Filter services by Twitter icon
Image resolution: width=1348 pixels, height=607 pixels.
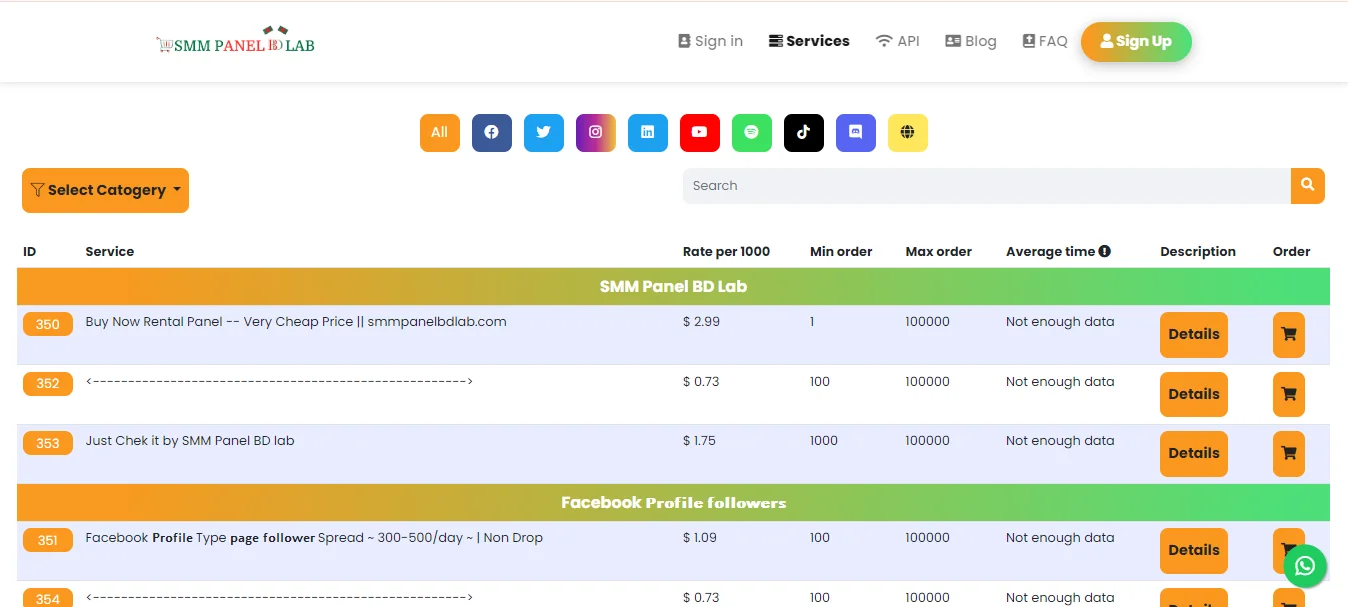[543, 132]
